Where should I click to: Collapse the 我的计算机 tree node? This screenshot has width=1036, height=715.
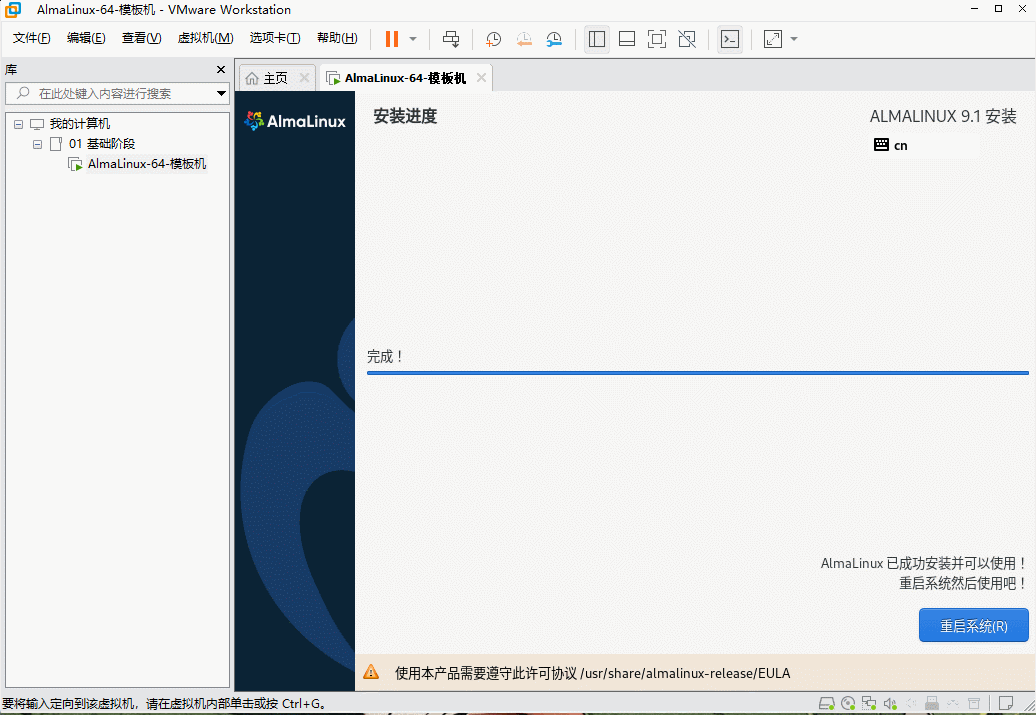click(17, 123)
